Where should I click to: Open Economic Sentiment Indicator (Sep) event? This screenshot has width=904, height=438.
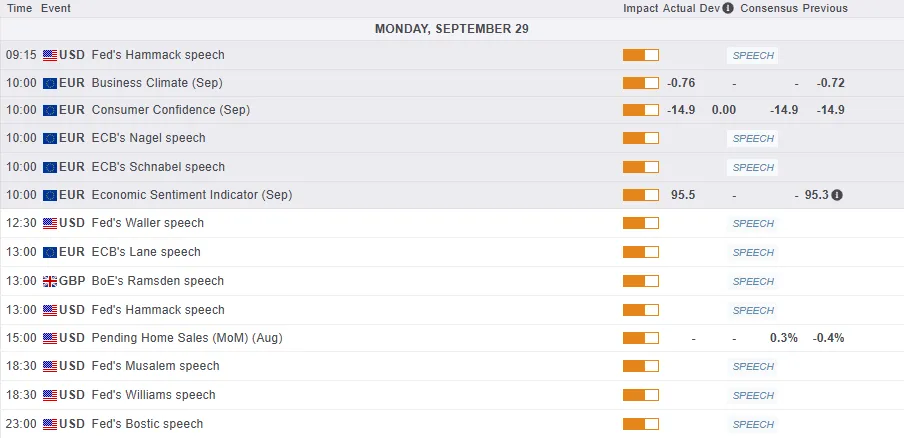coord(191,195)
